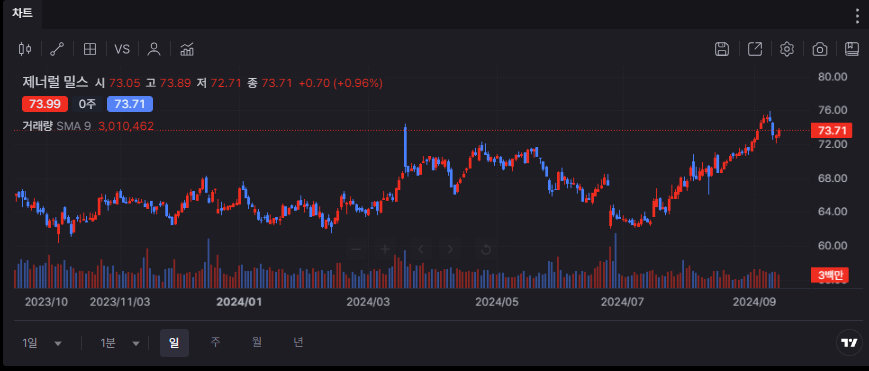Open chart settings gear
This screenshot has height=371, width=869.
787,49
